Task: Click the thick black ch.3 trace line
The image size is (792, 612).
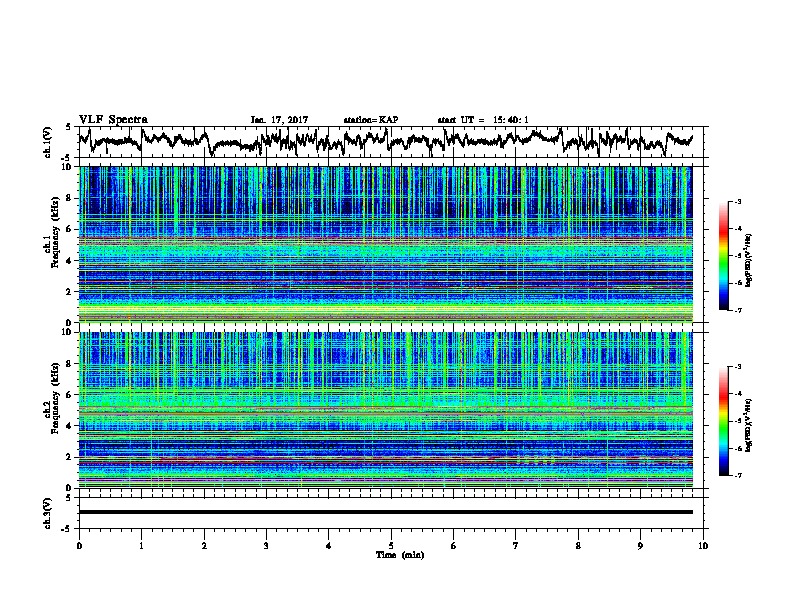Action: [x=385, y=512]
